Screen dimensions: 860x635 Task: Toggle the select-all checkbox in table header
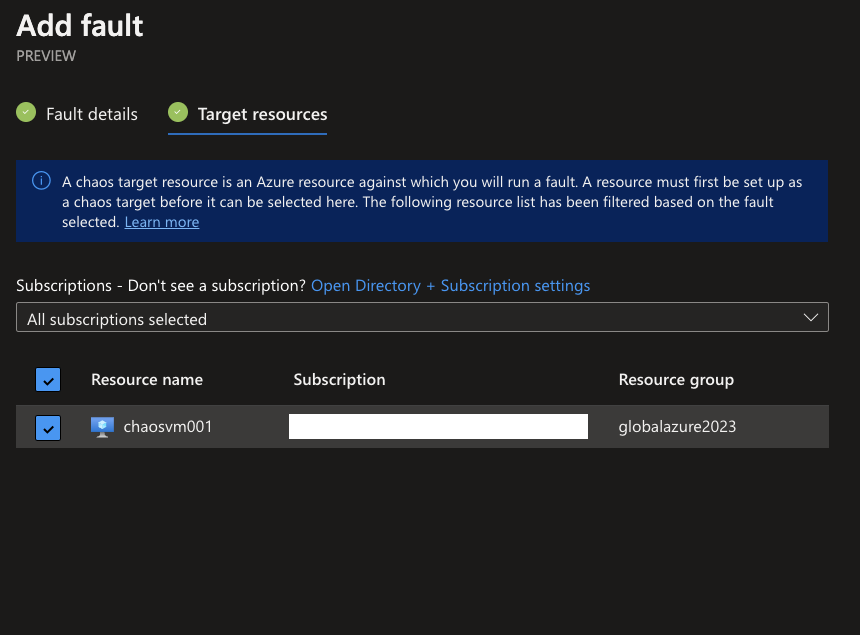click(x=48, y=379)
